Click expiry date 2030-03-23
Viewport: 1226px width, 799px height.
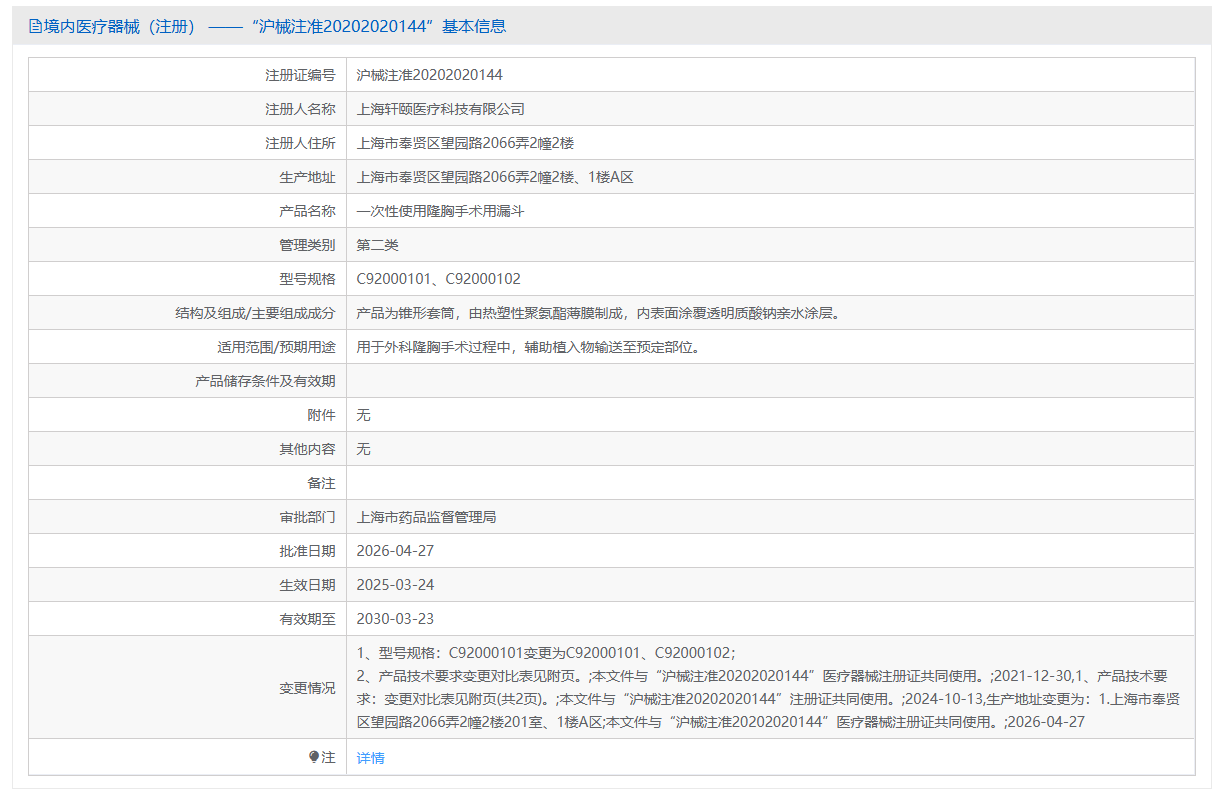[x=395, y=619]
